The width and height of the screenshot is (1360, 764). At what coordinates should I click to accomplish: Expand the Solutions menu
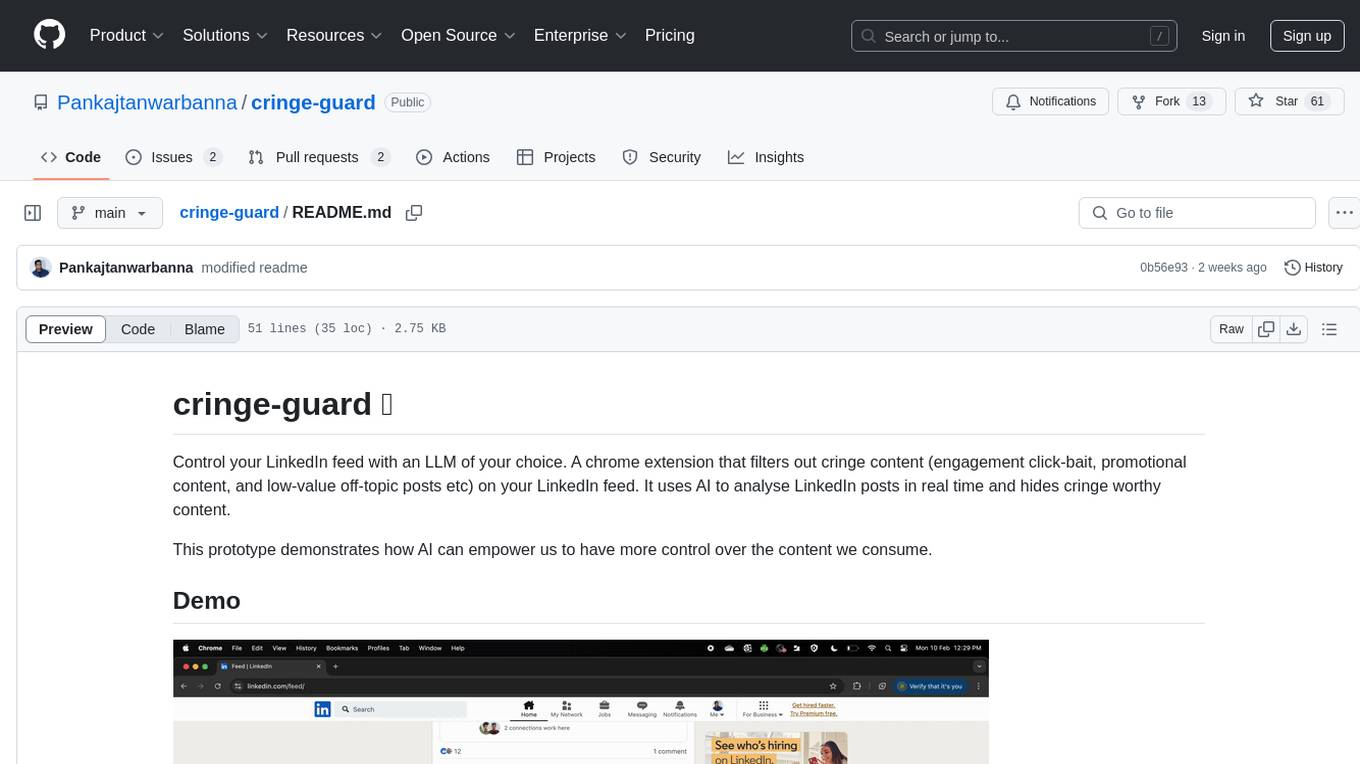coord(225,35)
